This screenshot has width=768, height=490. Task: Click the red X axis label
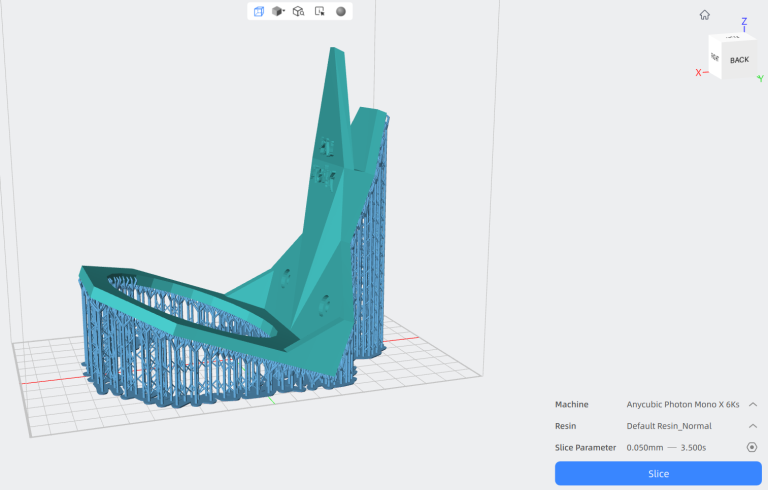(x=699, y=72)
